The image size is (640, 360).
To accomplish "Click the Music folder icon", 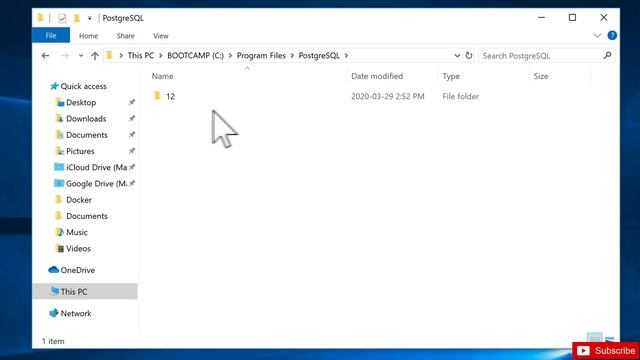I will [60, 232].
